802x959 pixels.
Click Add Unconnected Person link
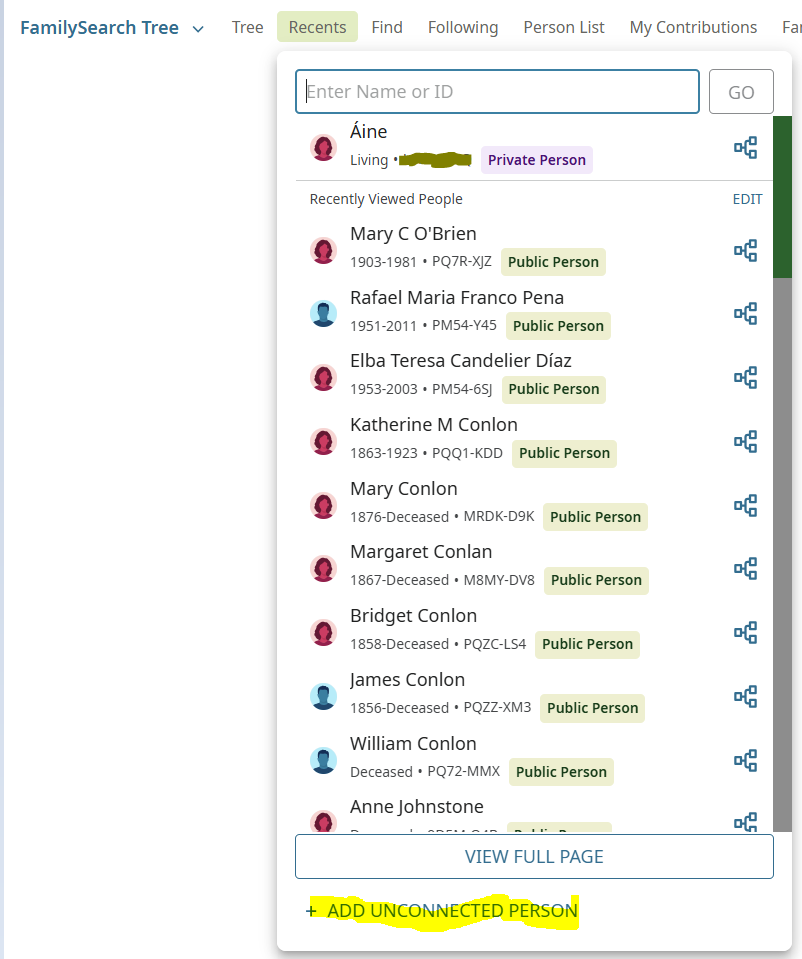(442, 911)
